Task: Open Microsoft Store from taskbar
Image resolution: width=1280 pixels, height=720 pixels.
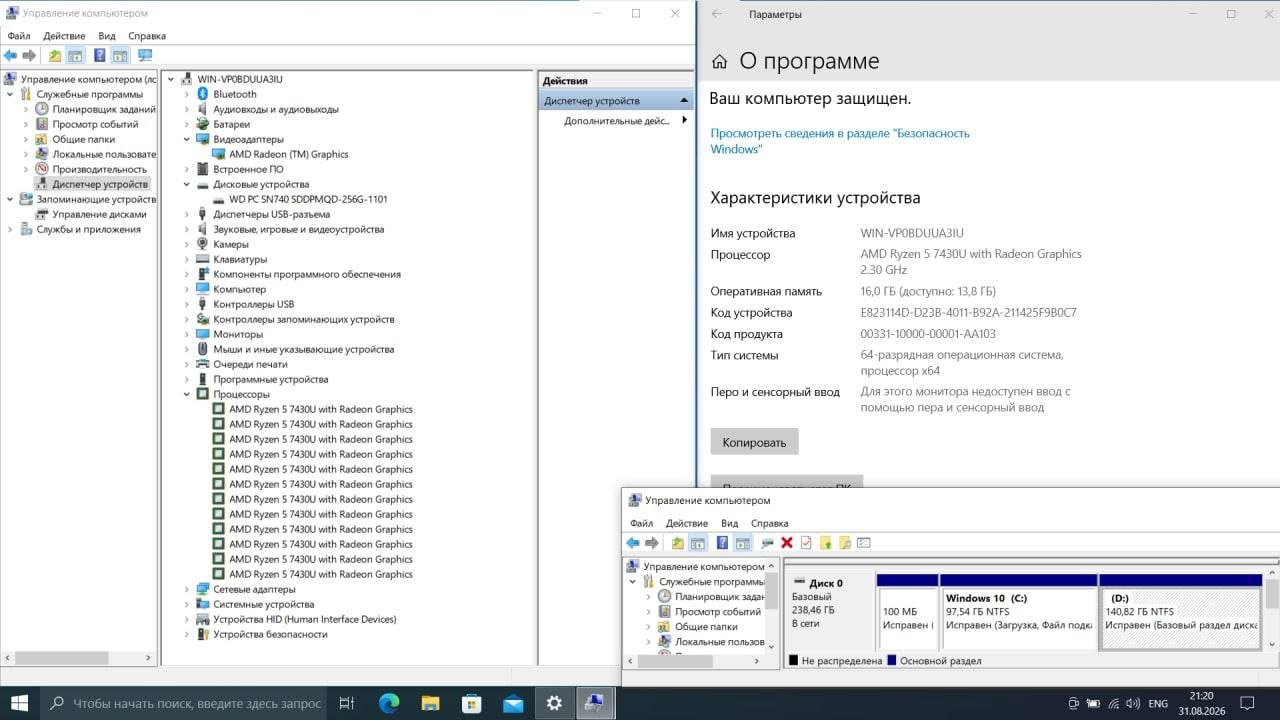Action: point(472,703)
